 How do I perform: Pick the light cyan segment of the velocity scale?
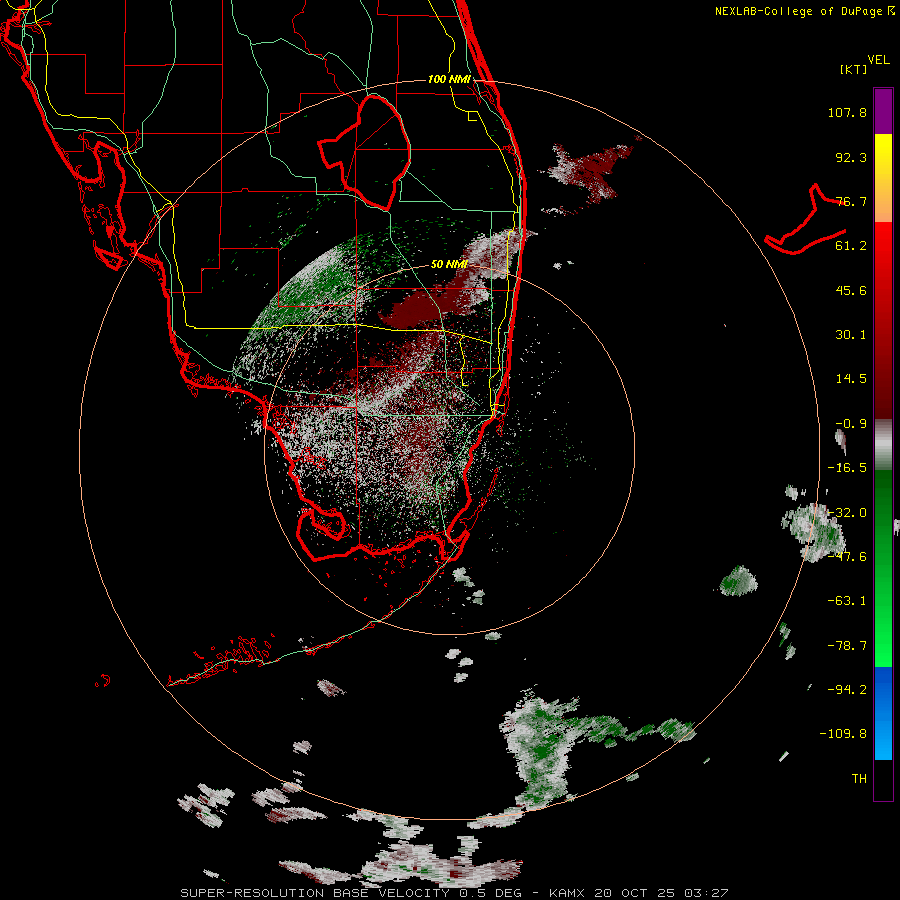[x=883, y=743]
